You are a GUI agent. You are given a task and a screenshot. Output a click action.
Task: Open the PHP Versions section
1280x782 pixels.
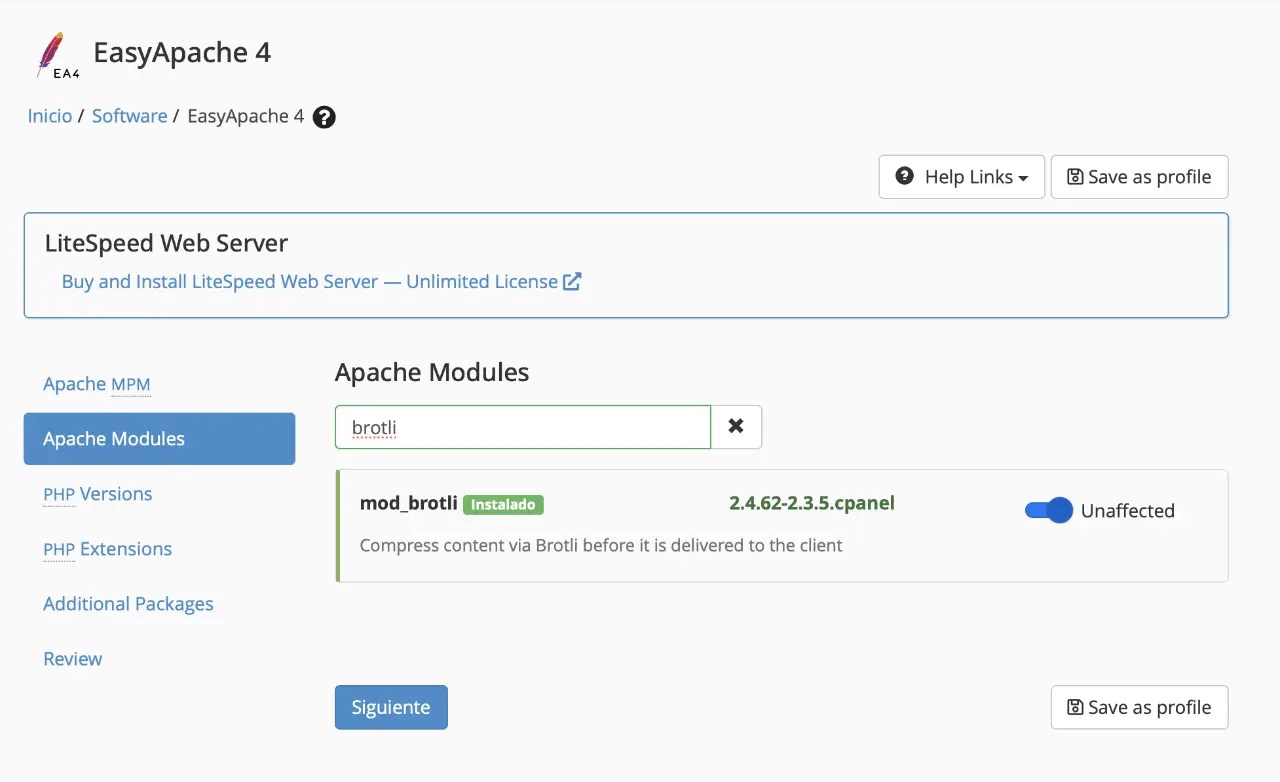tap(98, 494)
